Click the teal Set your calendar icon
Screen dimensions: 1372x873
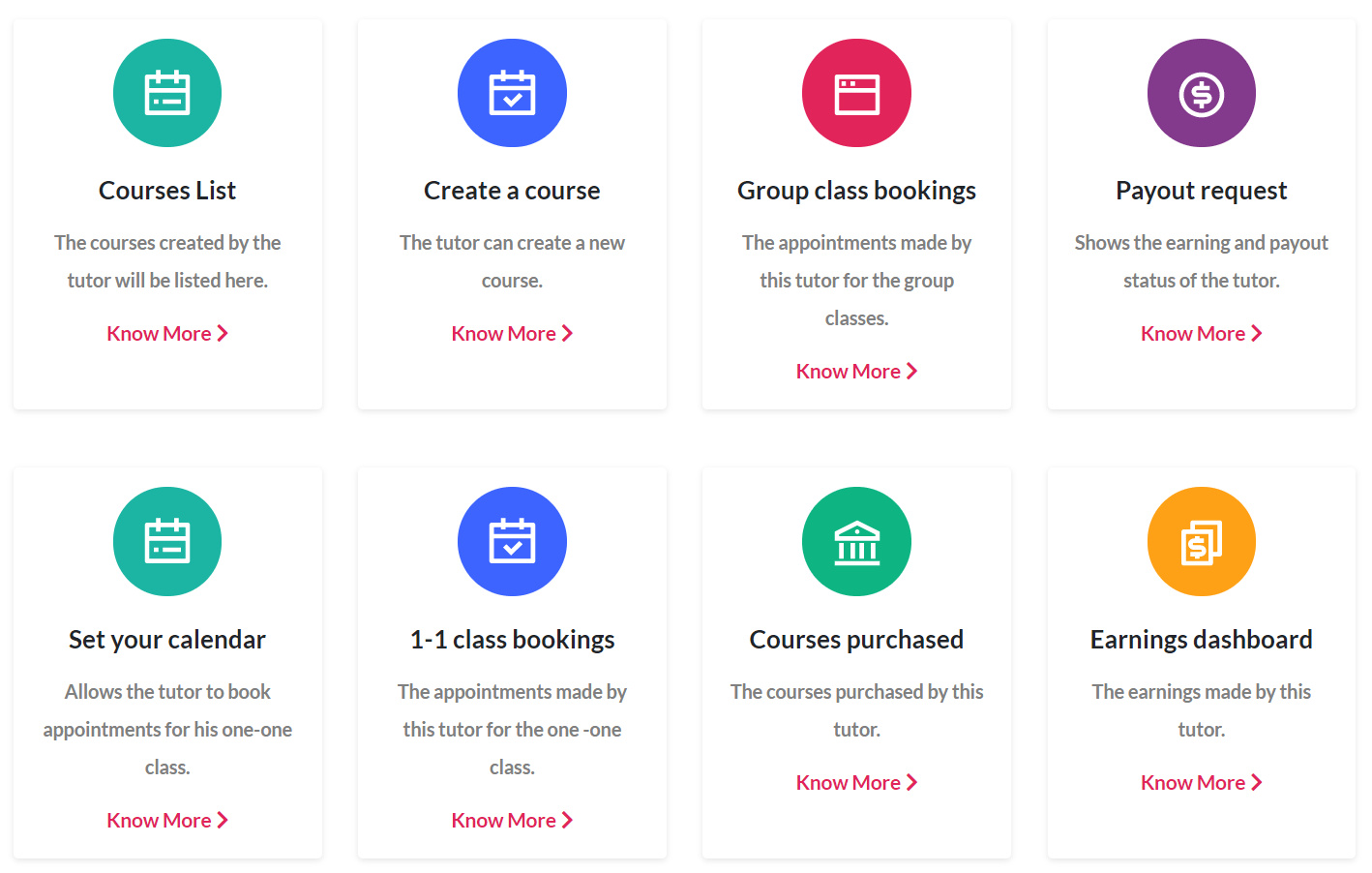167,541
